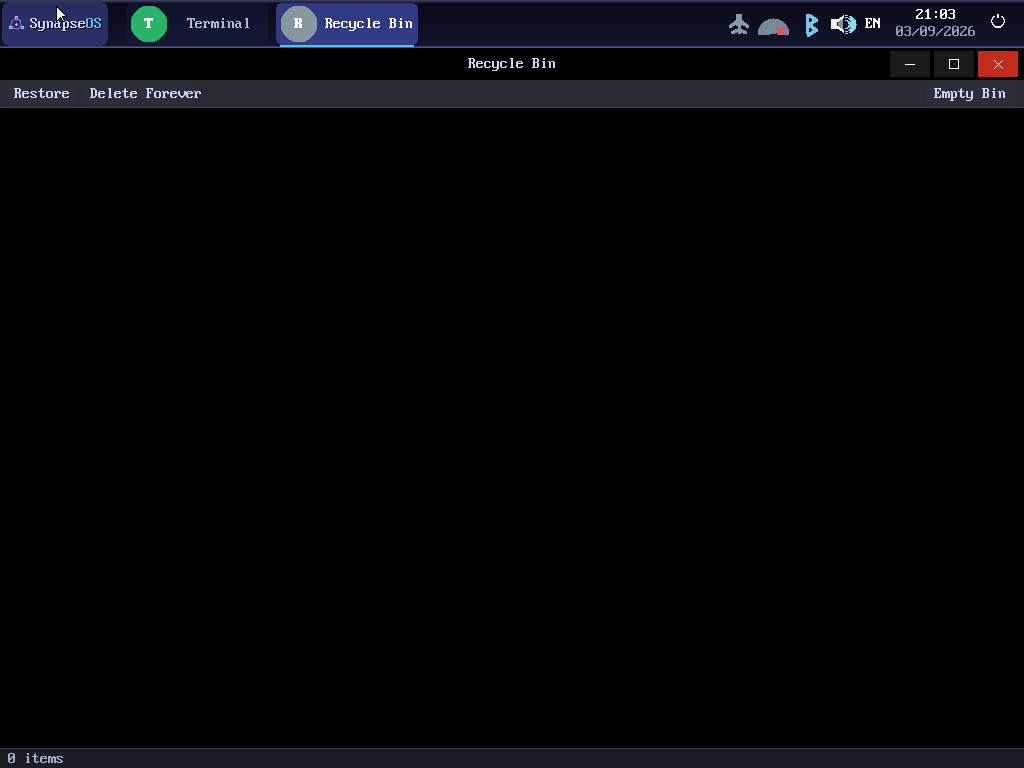Click Delete Forever in the toolbar

145,93
